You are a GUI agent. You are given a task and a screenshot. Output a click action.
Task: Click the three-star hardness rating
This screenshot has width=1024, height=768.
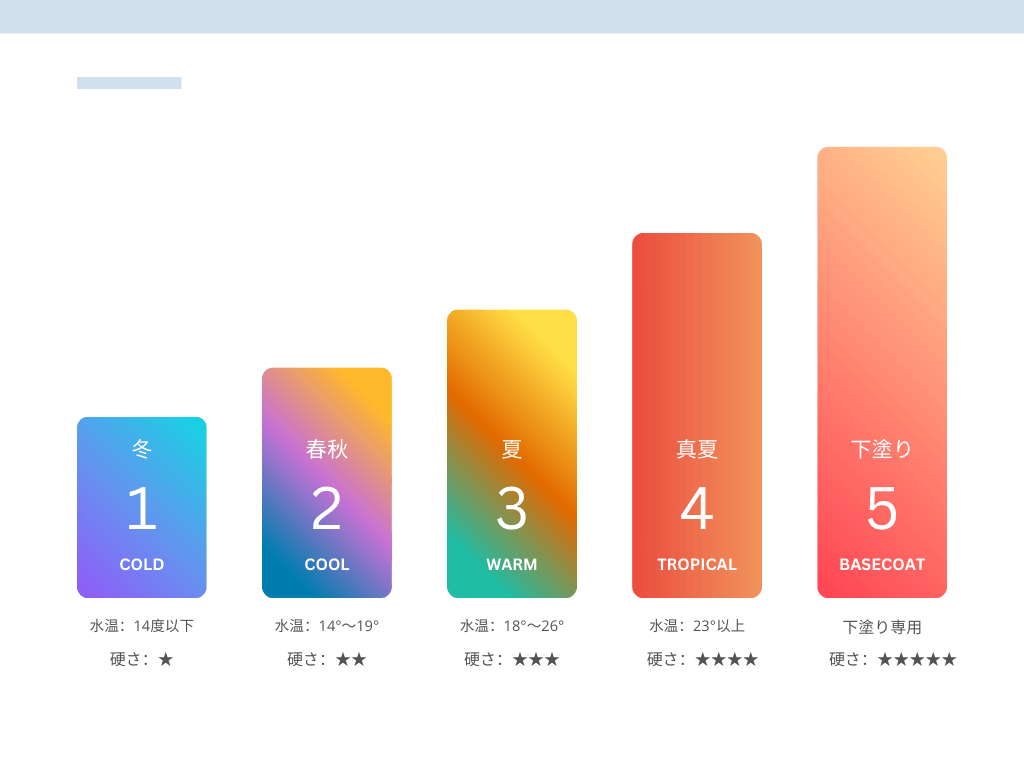click(536, 660)
